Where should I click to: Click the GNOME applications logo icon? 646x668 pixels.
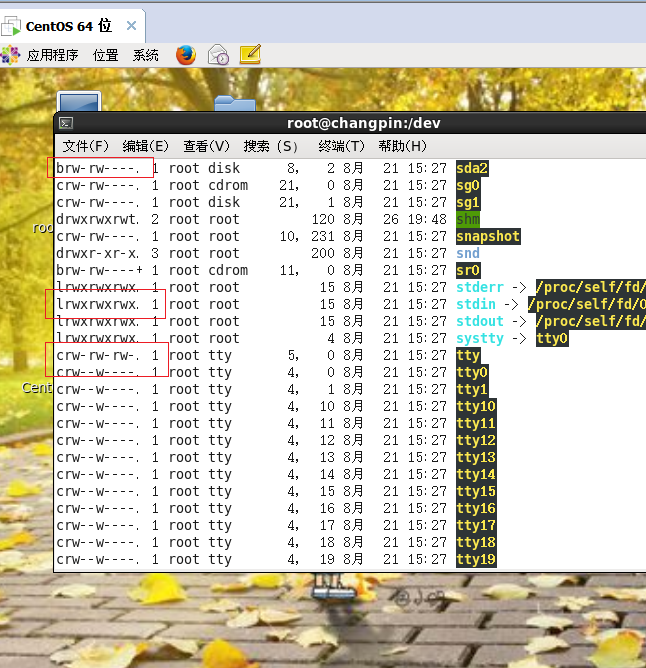coord(10,55)
